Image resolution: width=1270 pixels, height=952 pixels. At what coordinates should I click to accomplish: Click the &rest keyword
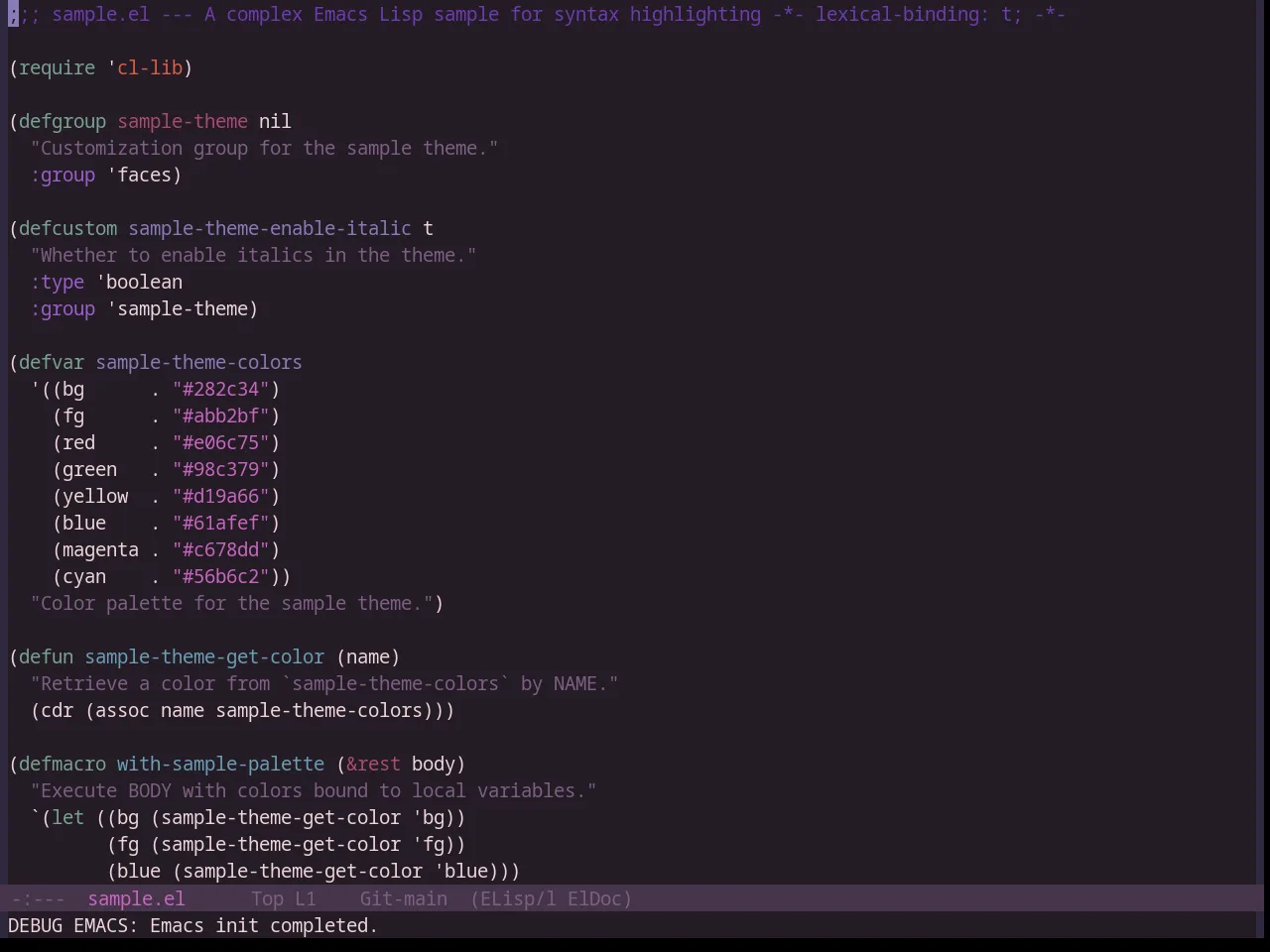click(x=373, y=764)
